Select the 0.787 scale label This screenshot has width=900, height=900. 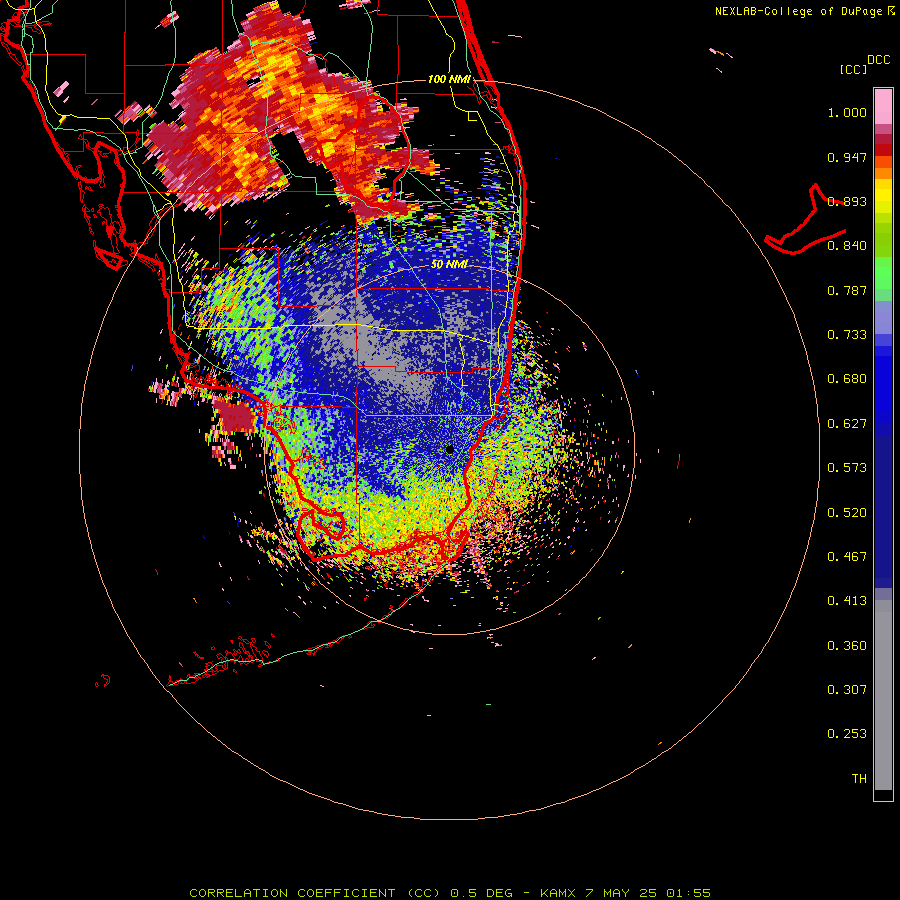tap(847, 290)
